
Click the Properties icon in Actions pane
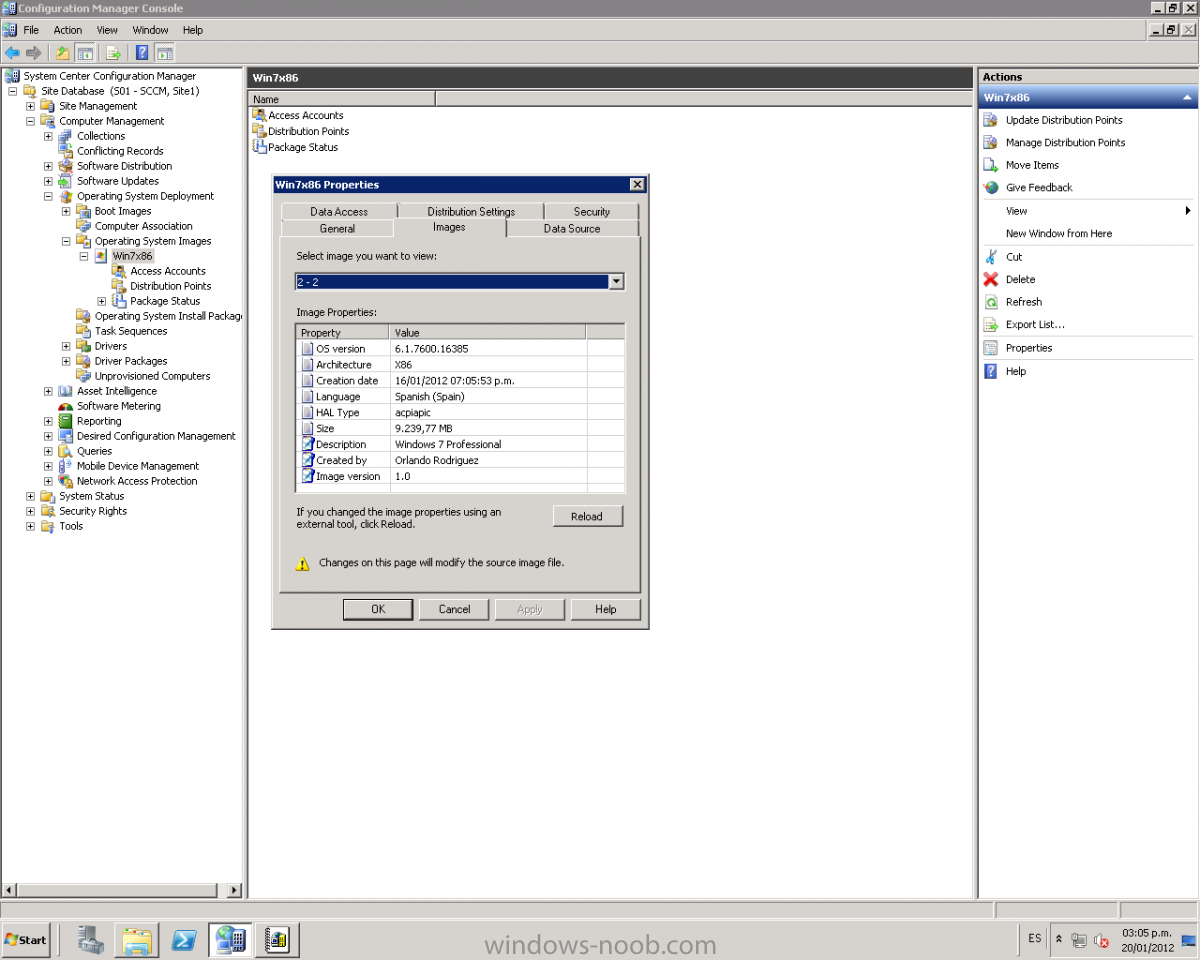991,348
